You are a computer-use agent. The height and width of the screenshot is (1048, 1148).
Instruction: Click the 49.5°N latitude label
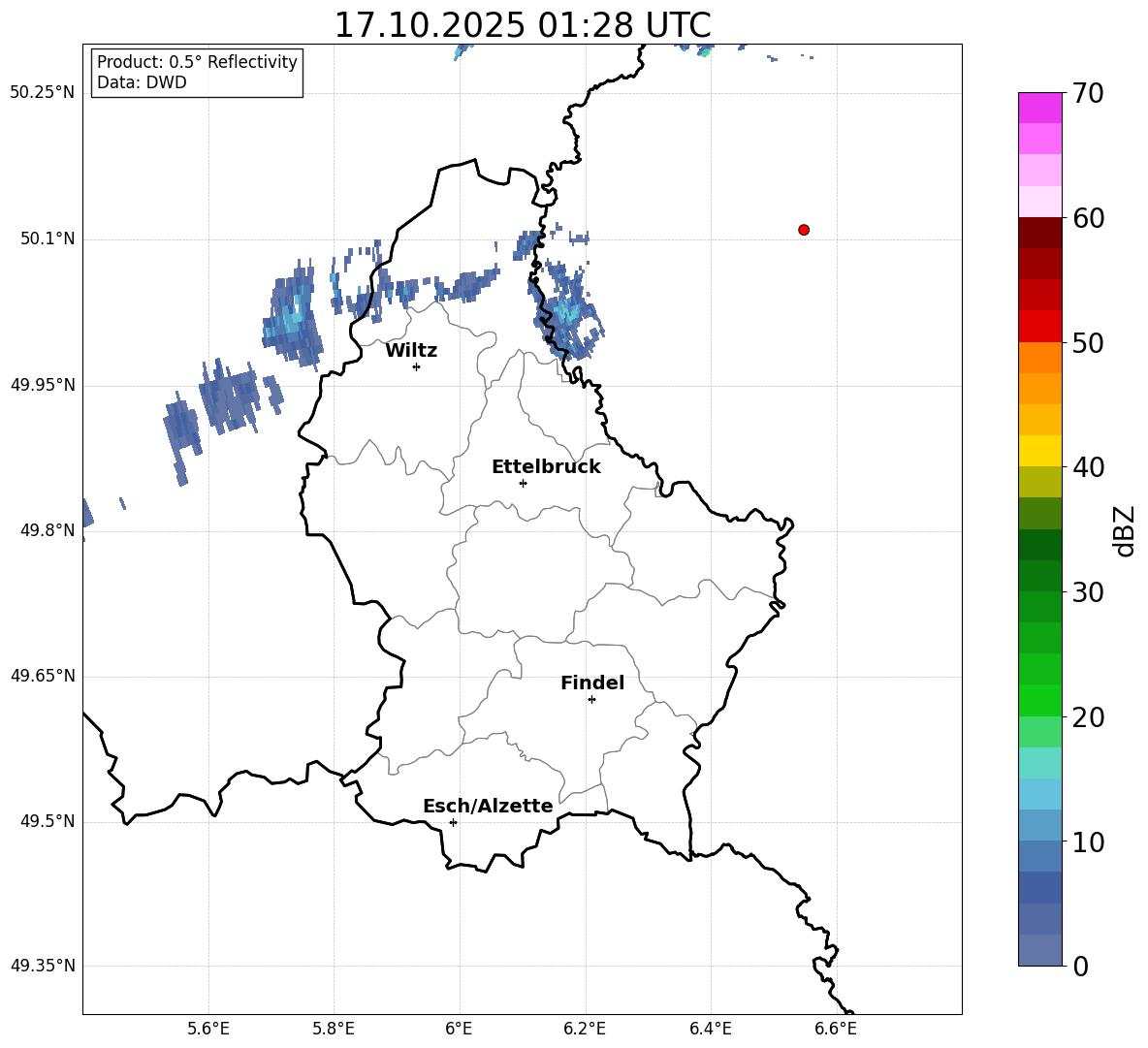coord(48,821)
